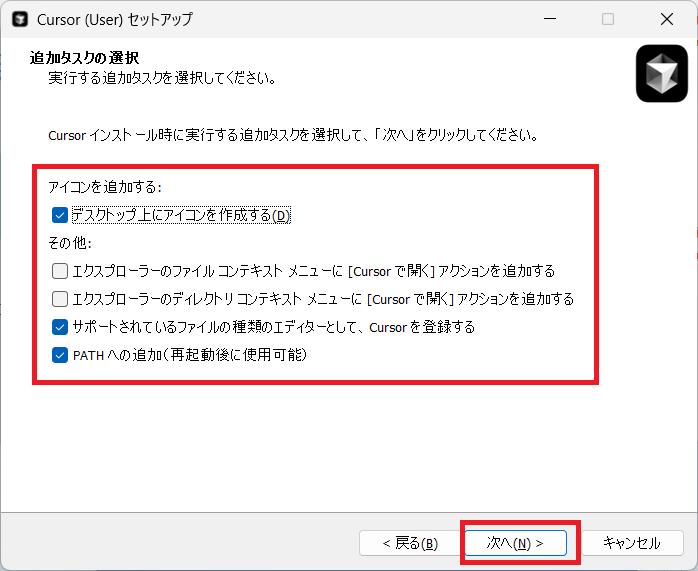Close the Cursor setup window
Screen dimensions: 698x571
[x=667, y=19]
